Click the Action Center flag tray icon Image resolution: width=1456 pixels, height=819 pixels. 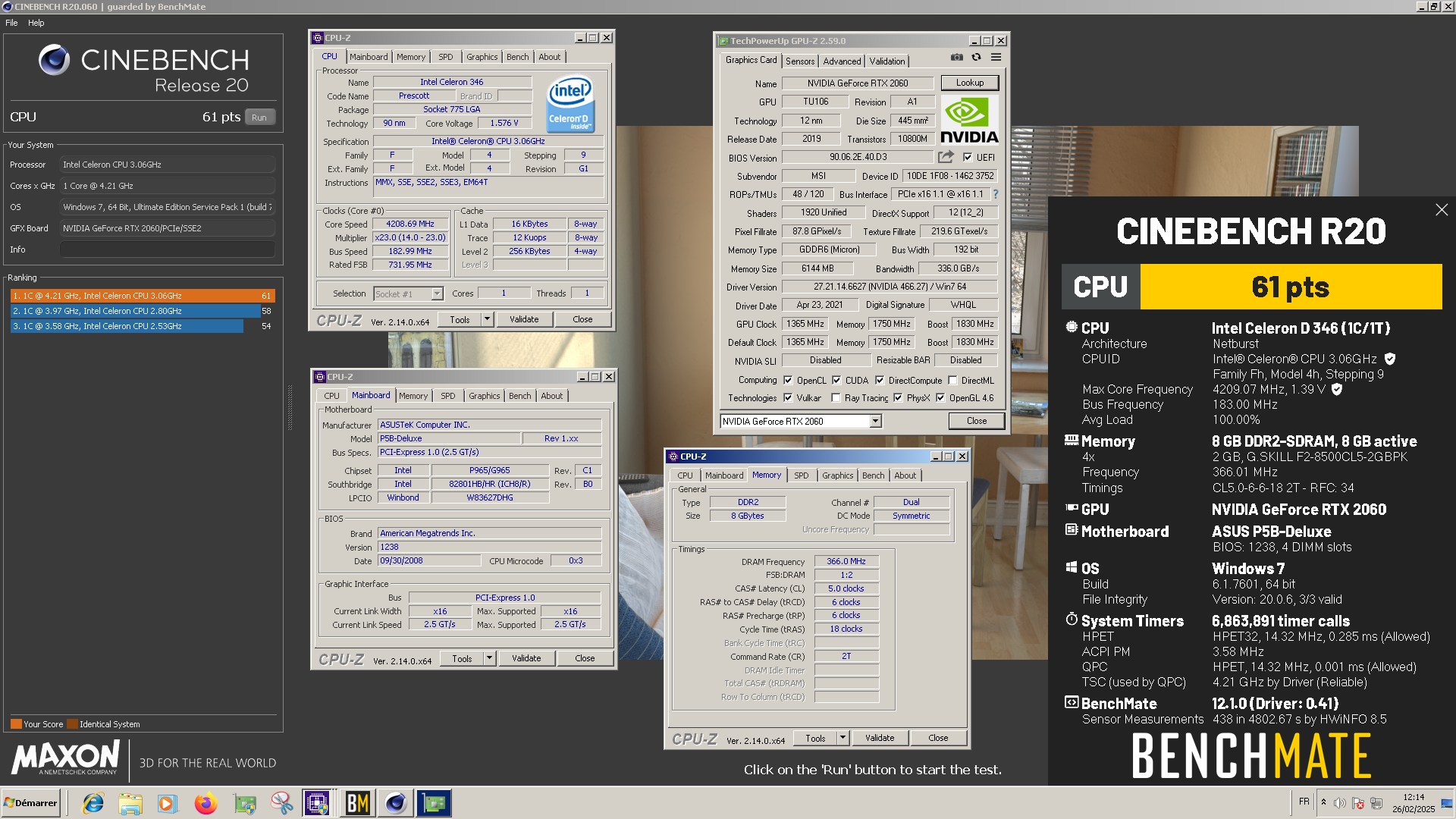click(x=1358, y=803)
